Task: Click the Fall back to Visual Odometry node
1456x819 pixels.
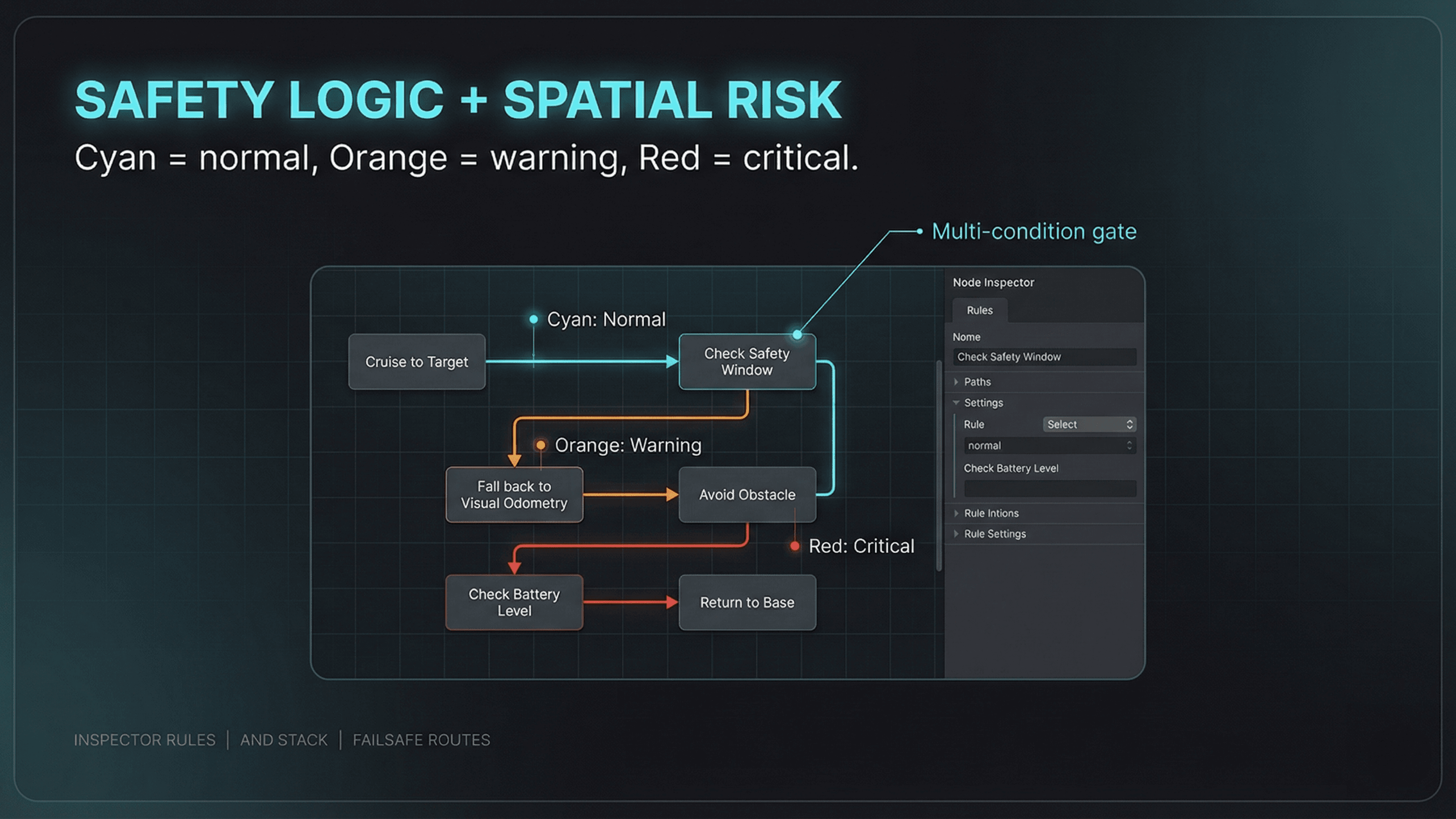Action: click(514, 494)
